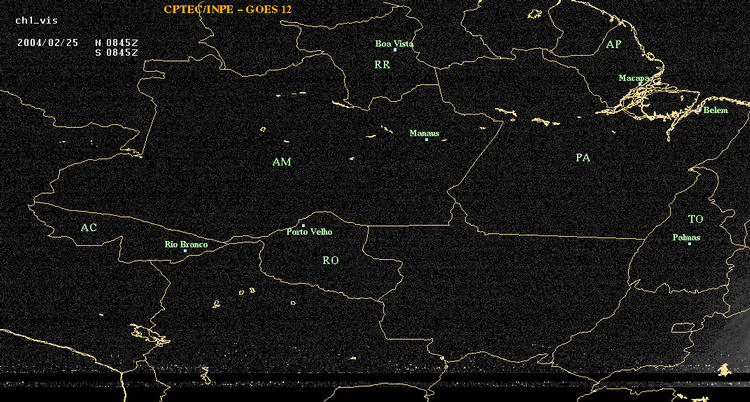This screenshot has height=402, width=750.
Task: Click the S 0845Z time label
Action: 117,52
